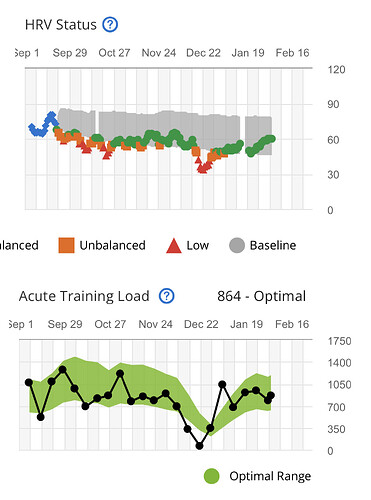This screenshot has width=371, height=500.
Task: Select the highest blue diamond HRV point
Action: [51, 115]
